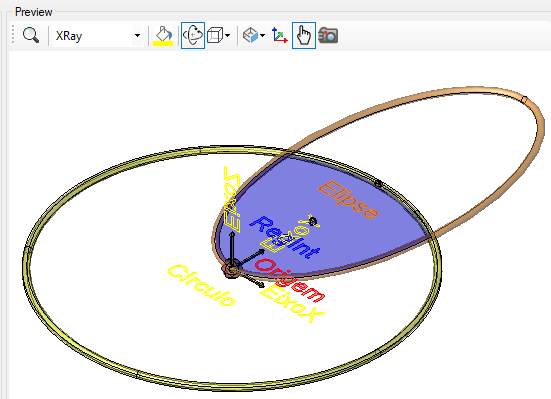Click the paint bucket background color icon

pyautogui.click(x=163, y=34)
